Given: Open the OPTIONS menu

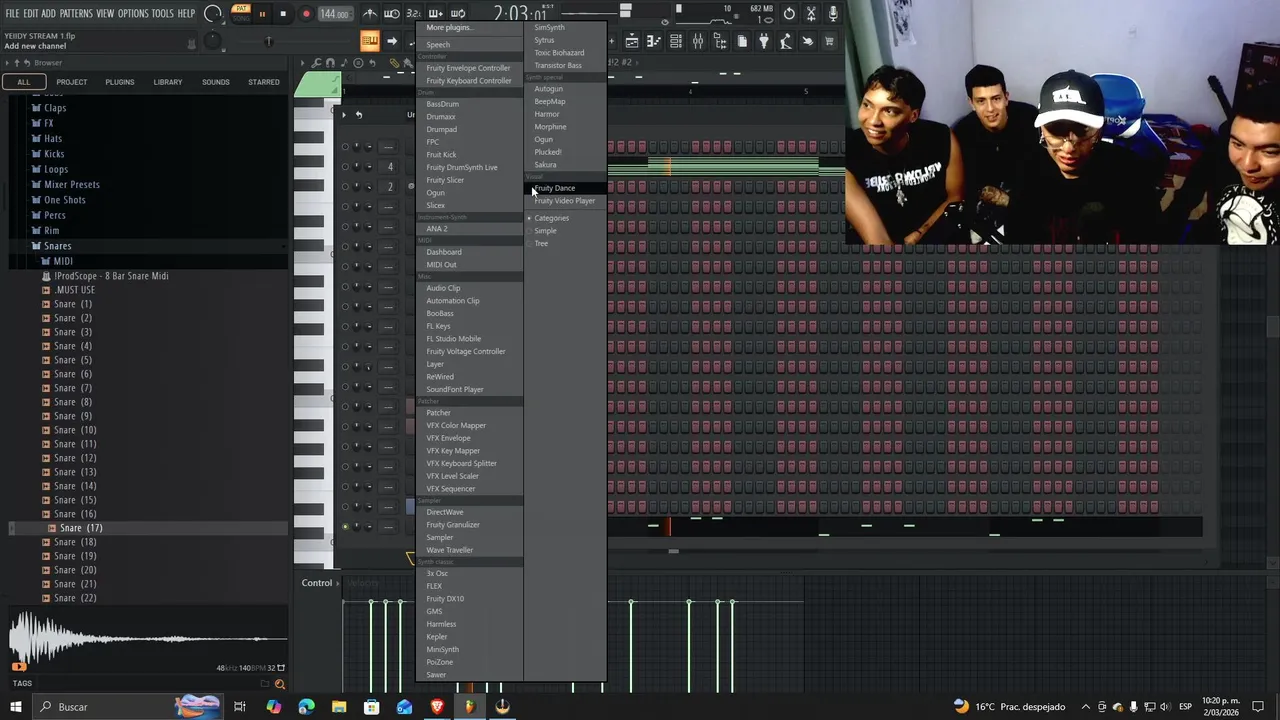Looking at the screenshot, I should (x=133, y=14).
